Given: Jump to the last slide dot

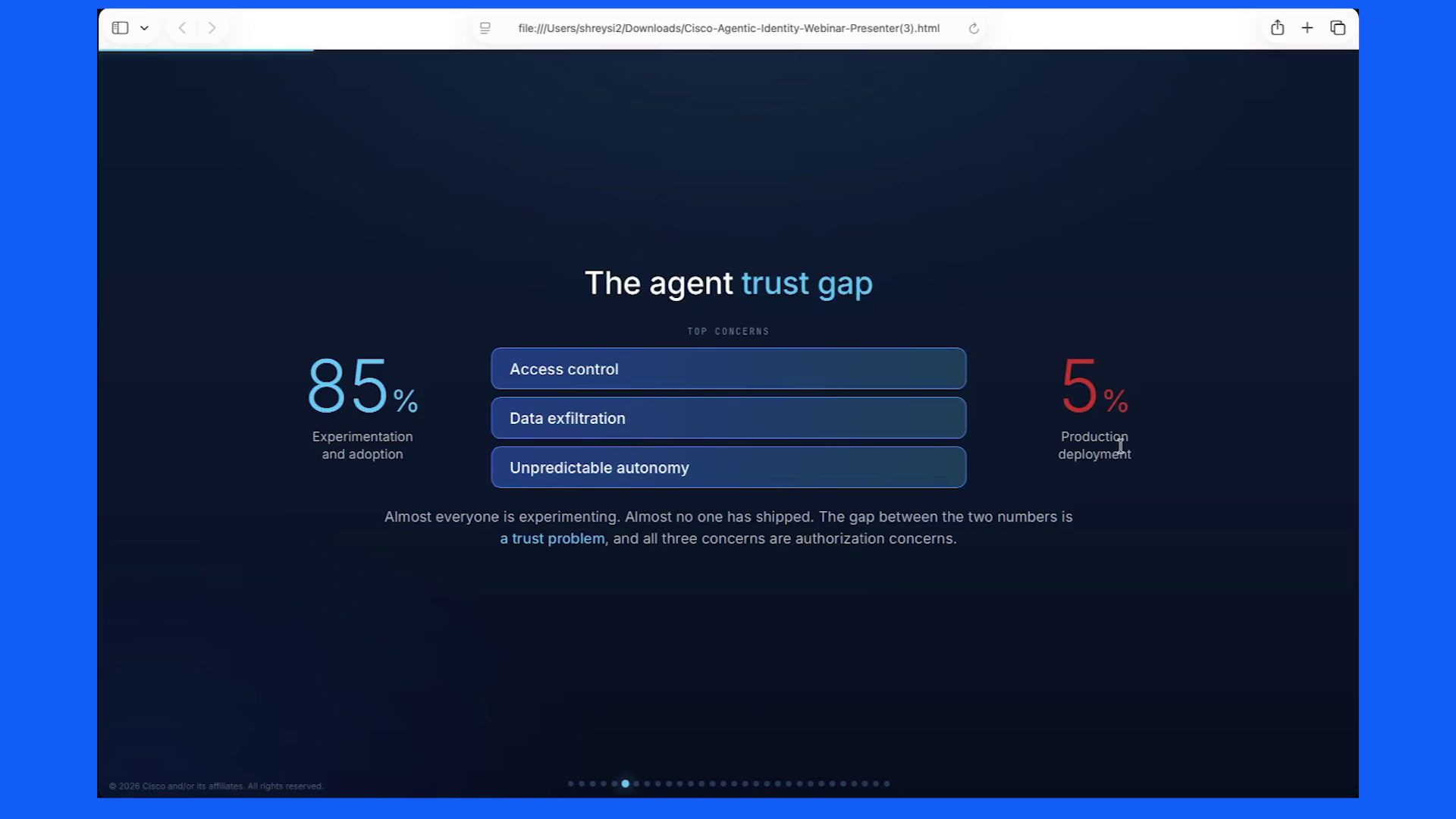Looking at the screenshot, I should coord(886,783).
